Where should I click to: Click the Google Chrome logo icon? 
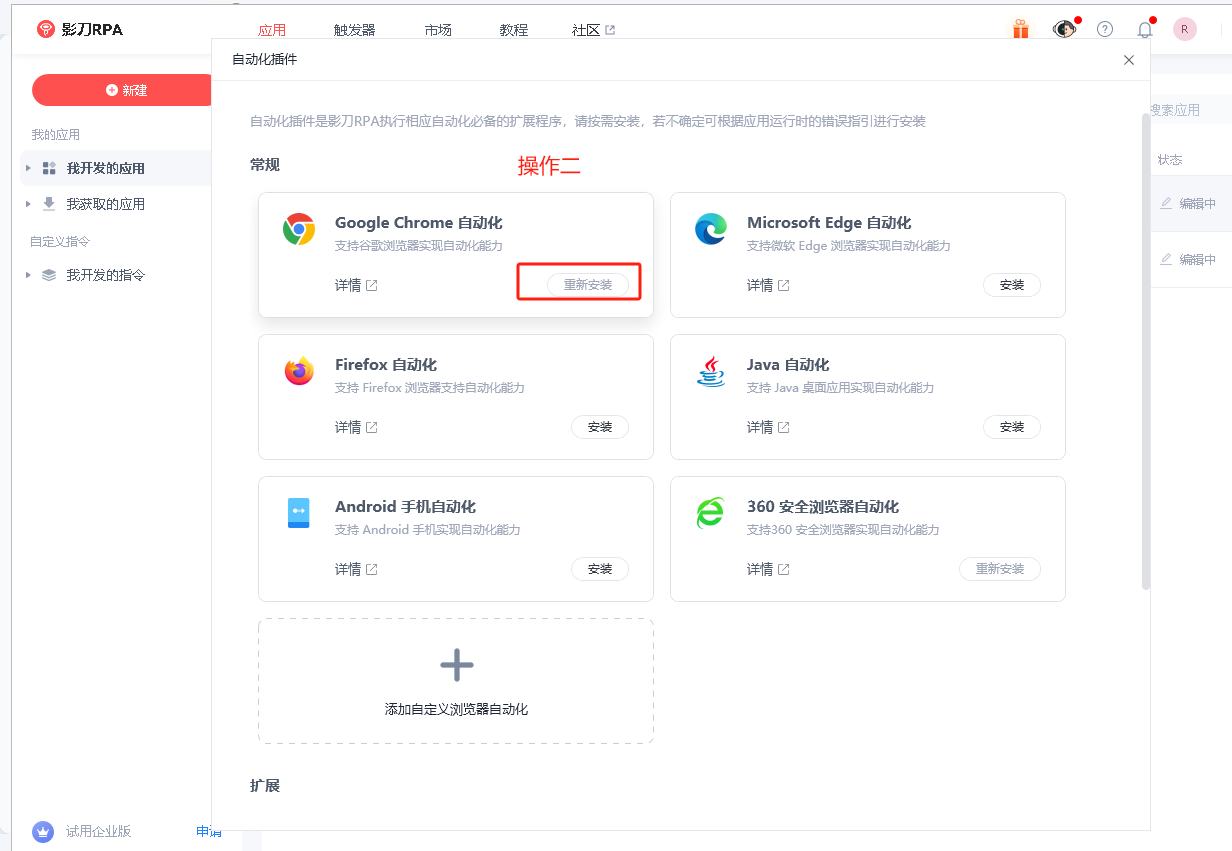point(299,229)
